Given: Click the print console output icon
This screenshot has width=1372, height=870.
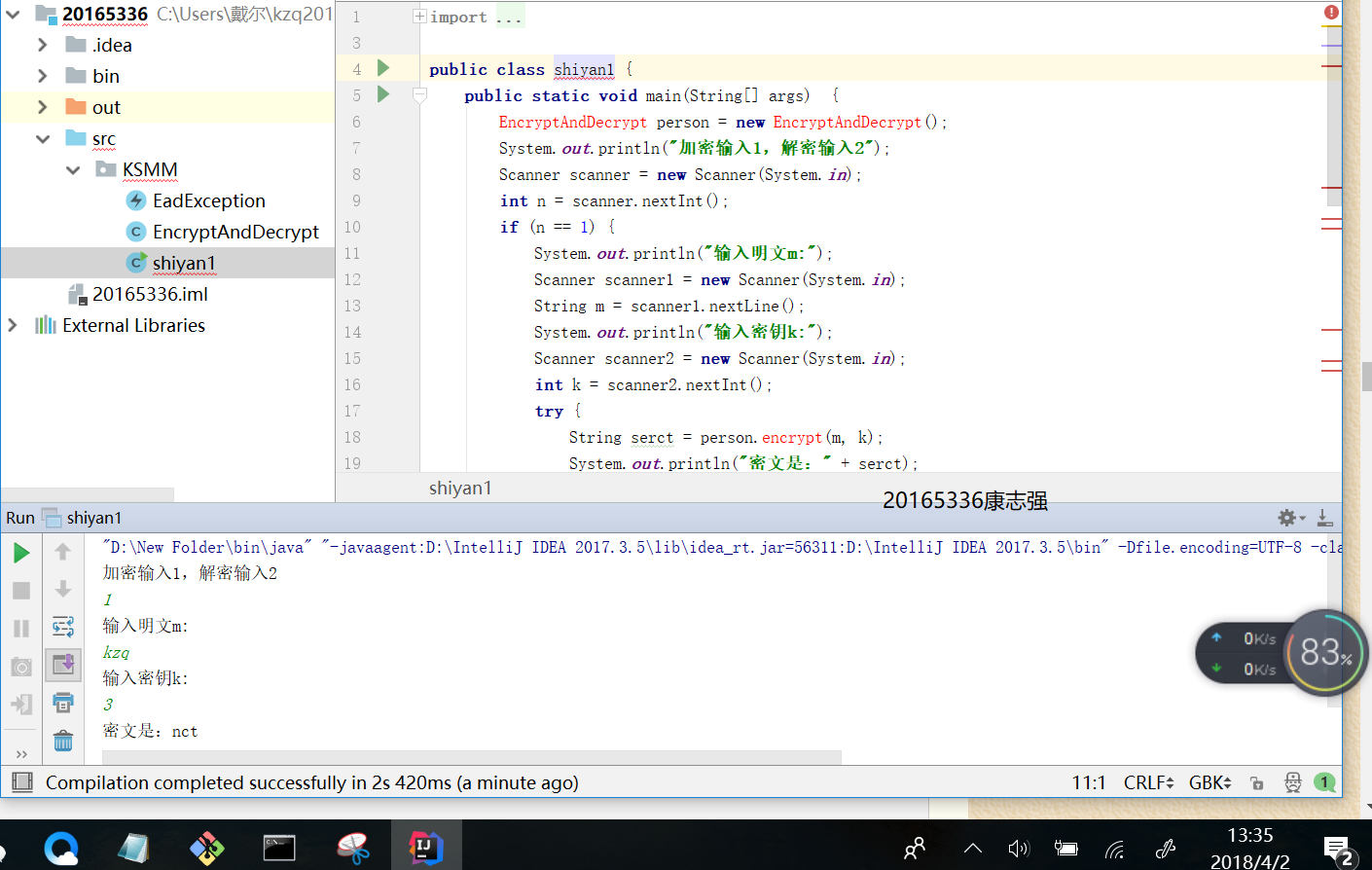Looking at the screenshot, I should pos(63,703).
